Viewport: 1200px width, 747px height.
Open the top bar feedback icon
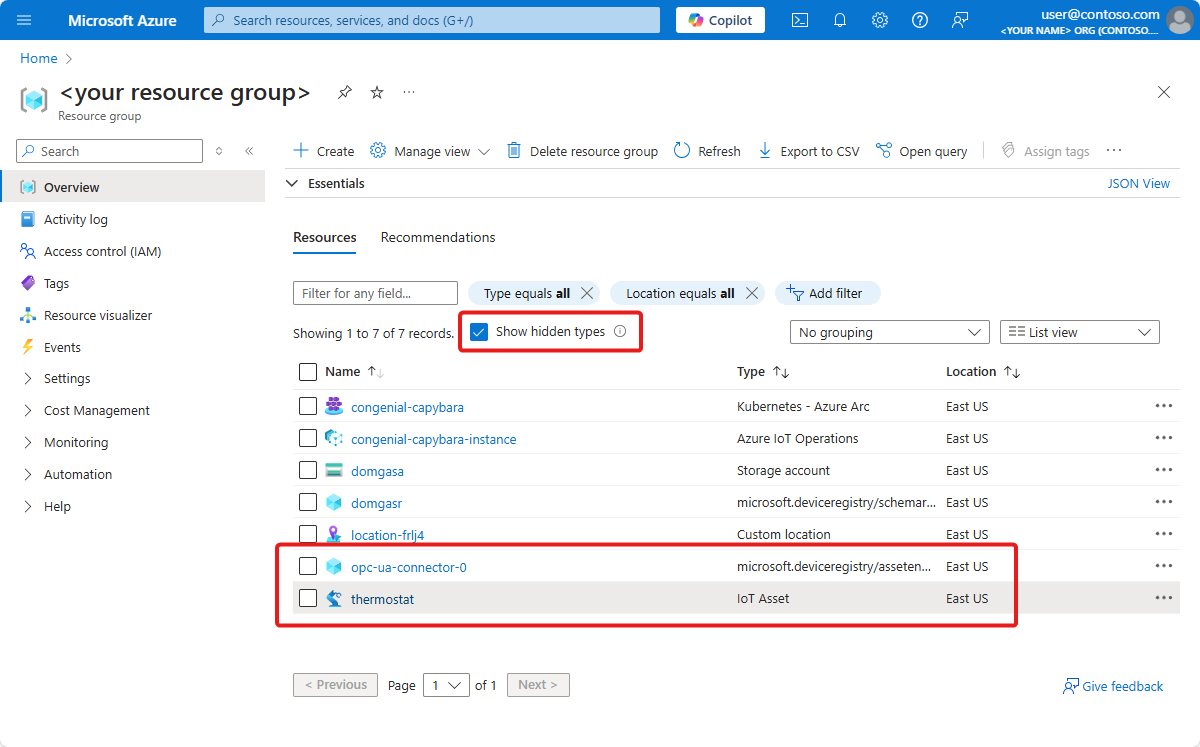coord(960,20)
